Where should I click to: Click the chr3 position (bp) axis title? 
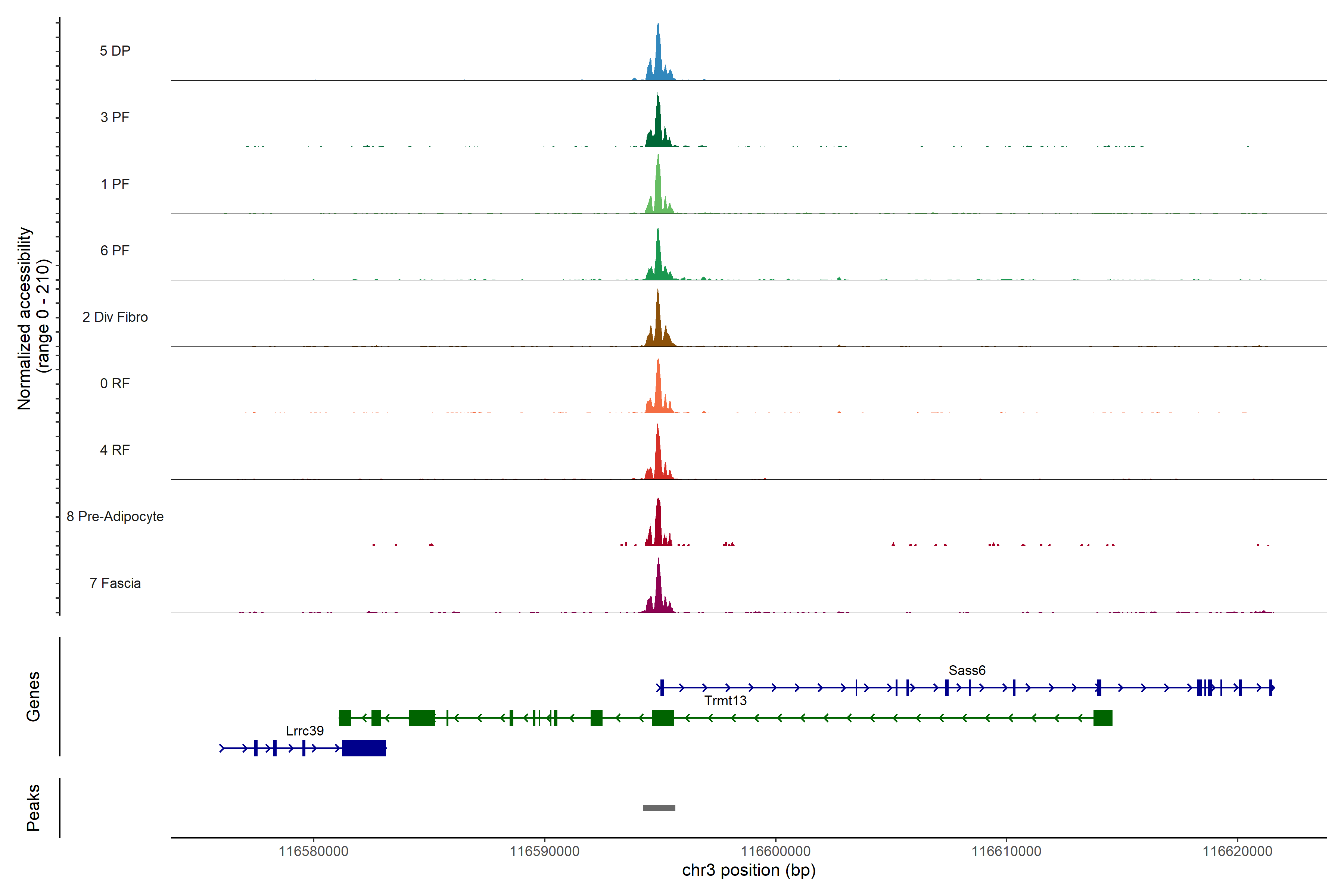click(749, 870)
